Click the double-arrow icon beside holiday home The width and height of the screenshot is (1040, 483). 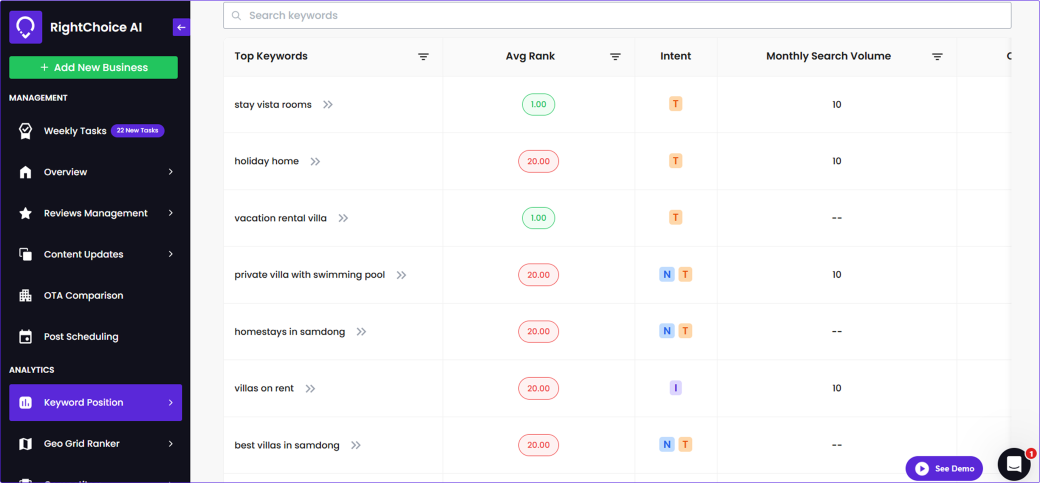[315, 161]
